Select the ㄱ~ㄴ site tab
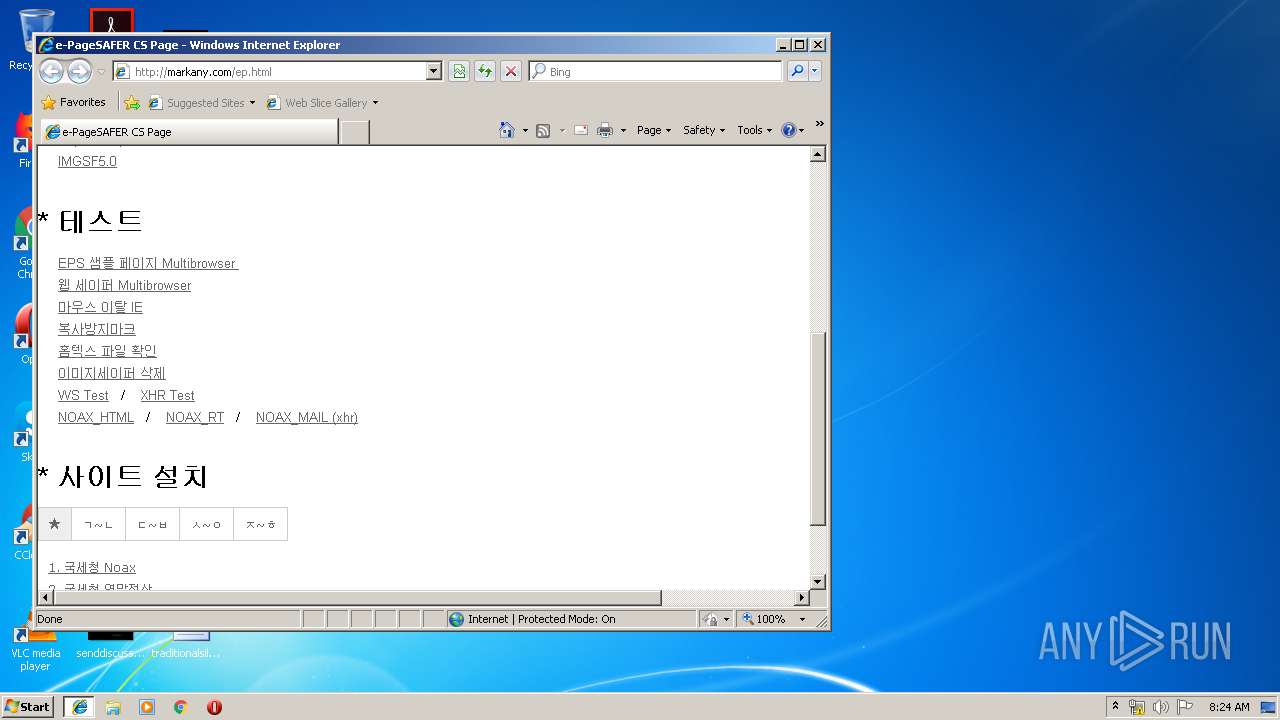Image resolution: width=1280 pixels, height=720 pixels. 98,524
